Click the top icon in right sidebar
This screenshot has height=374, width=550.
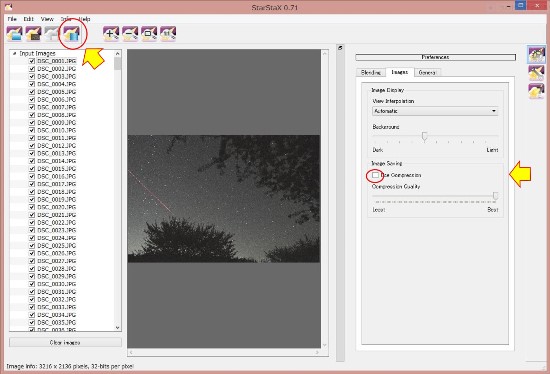click(x=536, y=55)
